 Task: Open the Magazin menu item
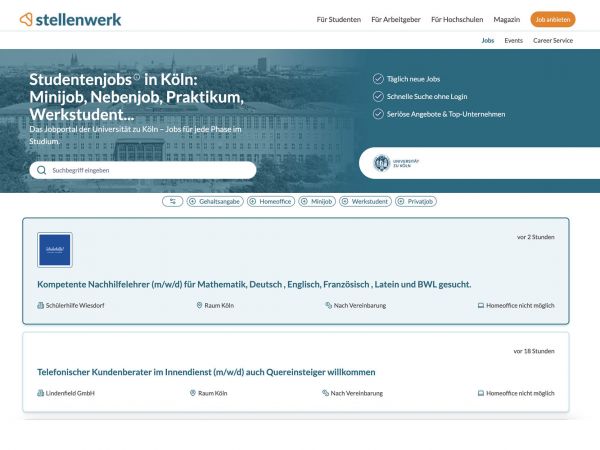[x=507, y=20]
